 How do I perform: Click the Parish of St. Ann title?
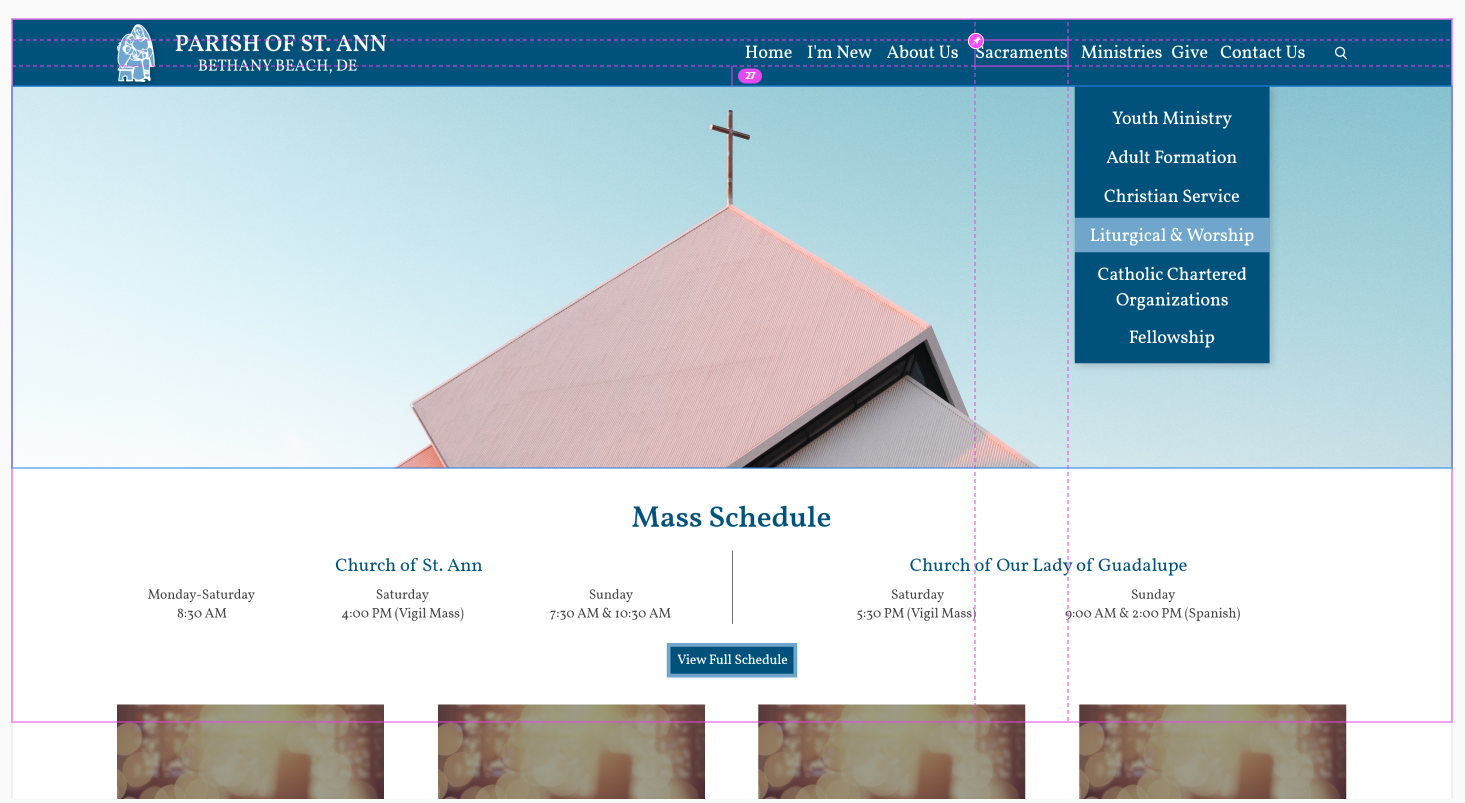click(280, 45)
